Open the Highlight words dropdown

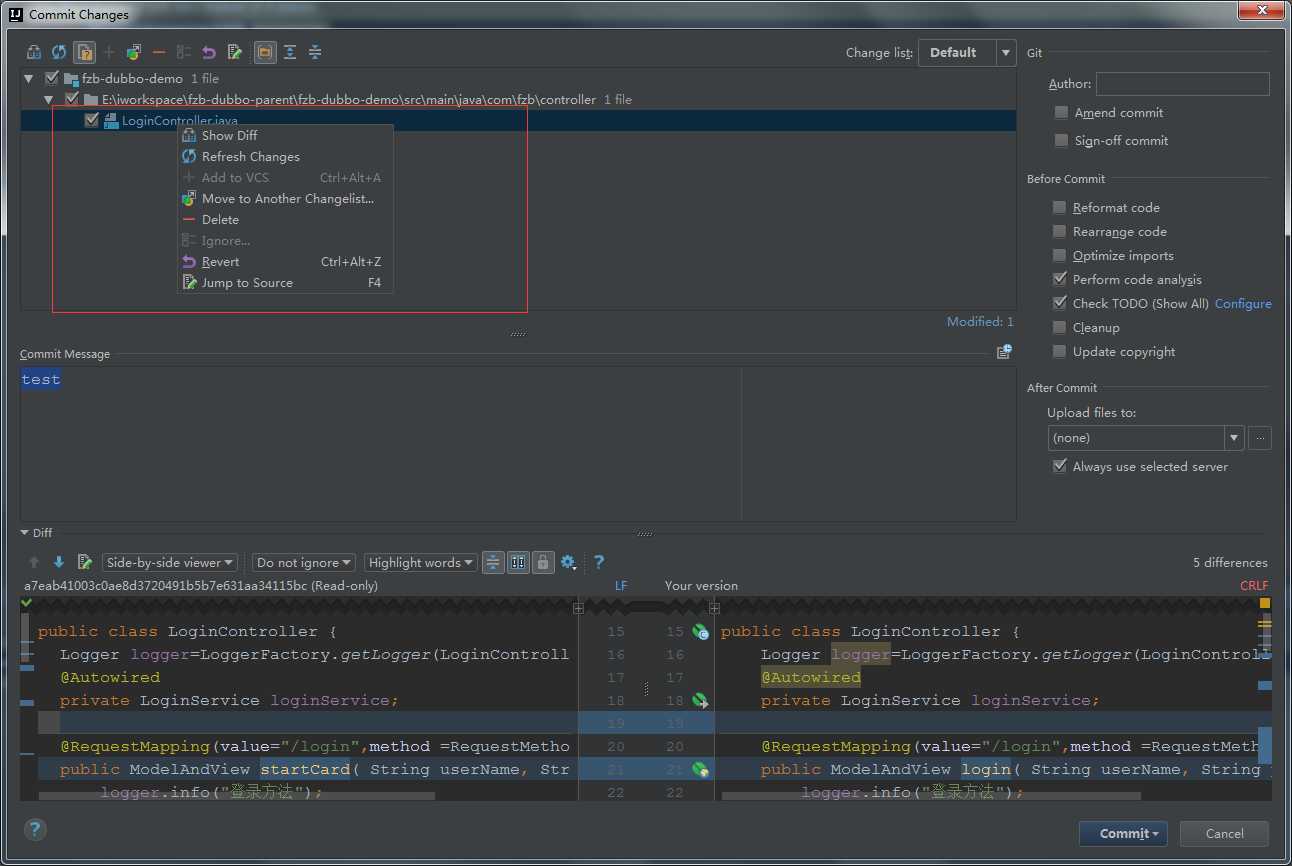420,562
